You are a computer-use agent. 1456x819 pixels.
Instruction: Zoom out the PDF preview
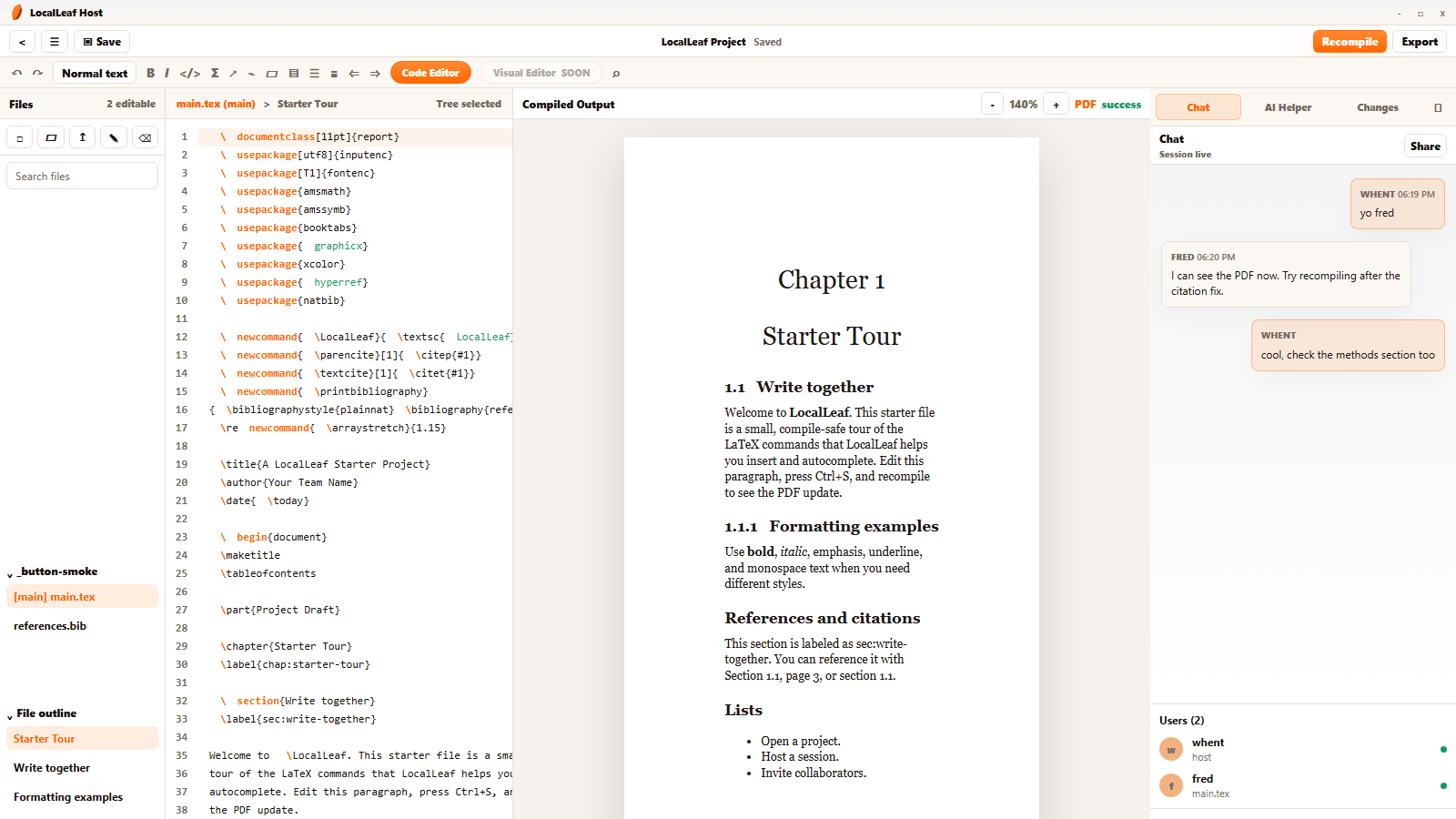coord(993,105)
